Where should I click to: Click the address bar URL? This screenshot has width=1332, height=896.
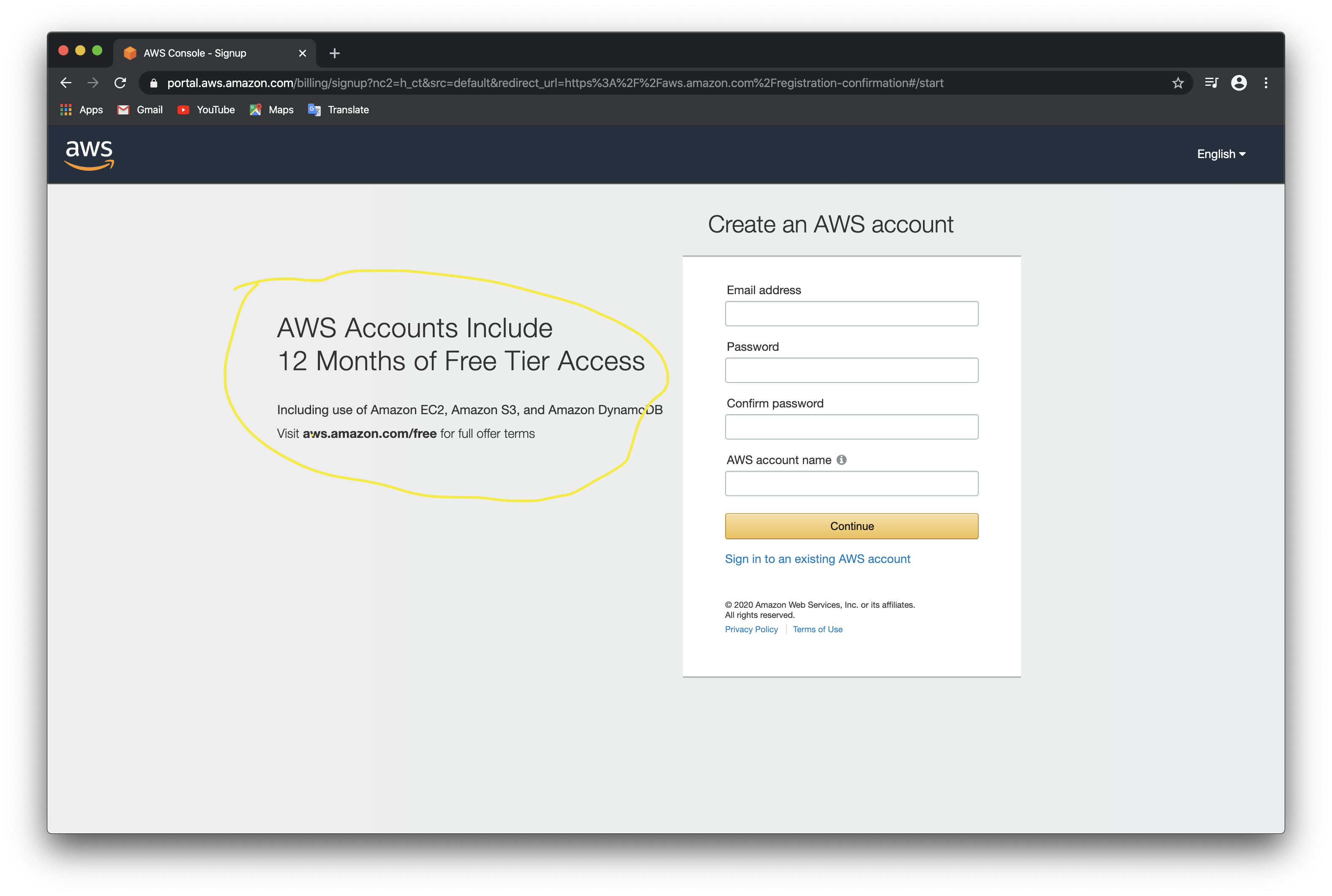(555, 83)
